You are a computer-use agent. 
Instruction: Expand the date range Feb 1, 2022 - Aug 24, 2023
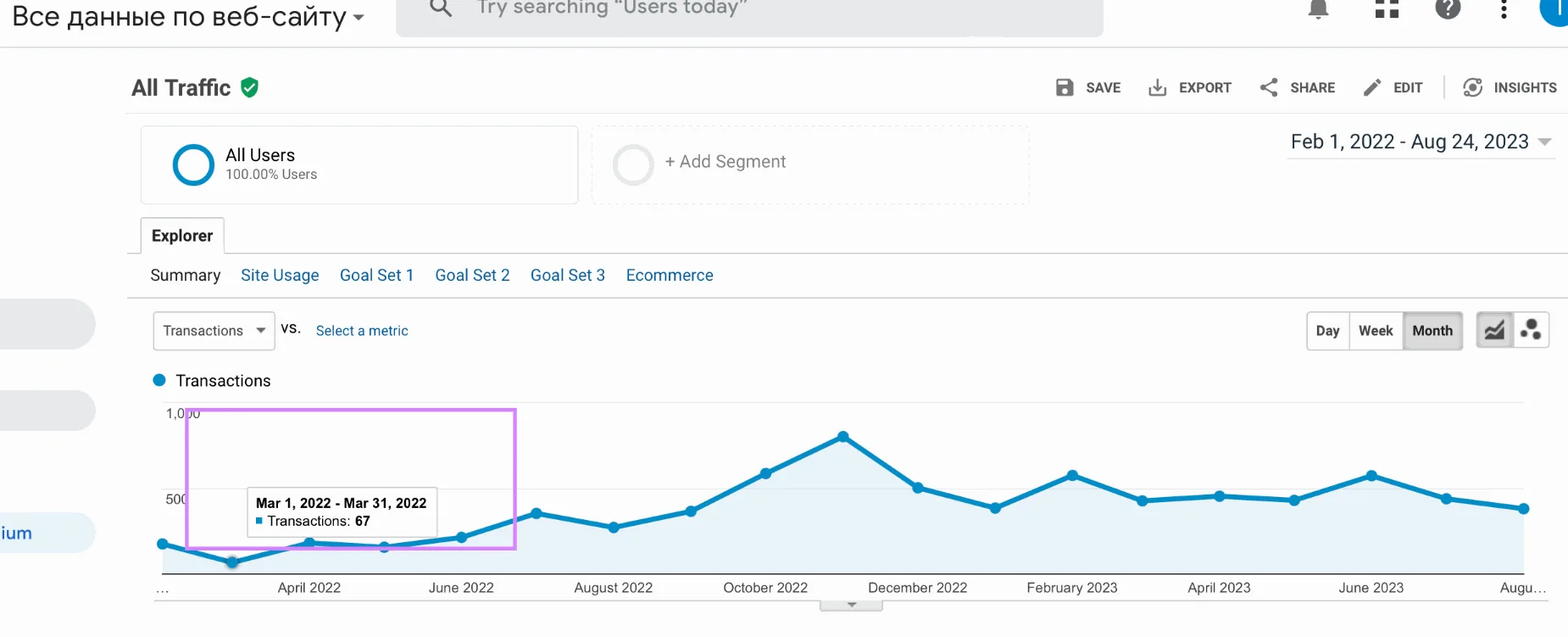pyautogui.click(x=1421, y=142)
